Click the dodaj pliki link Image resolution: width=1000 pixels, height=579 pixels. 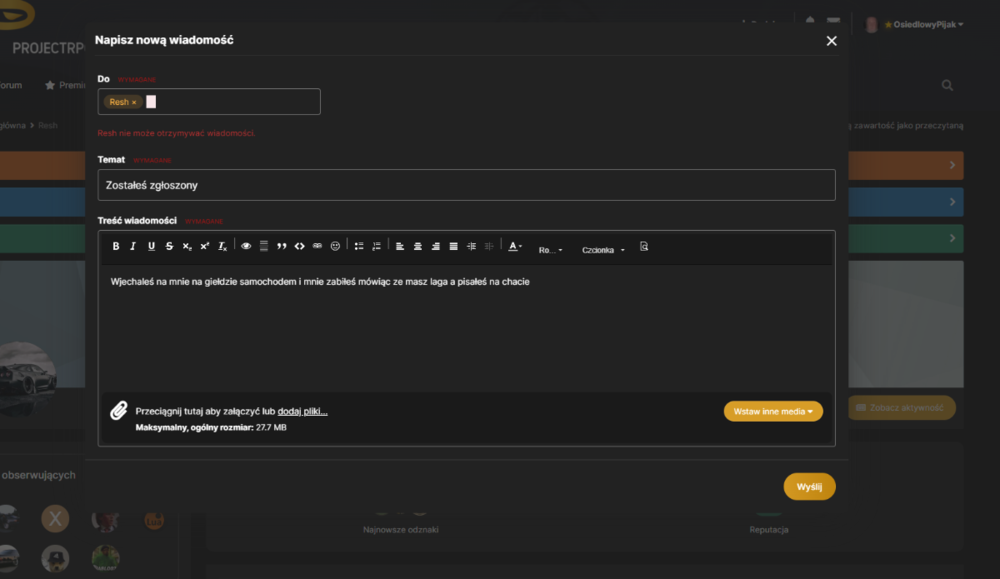pos(302,411)
